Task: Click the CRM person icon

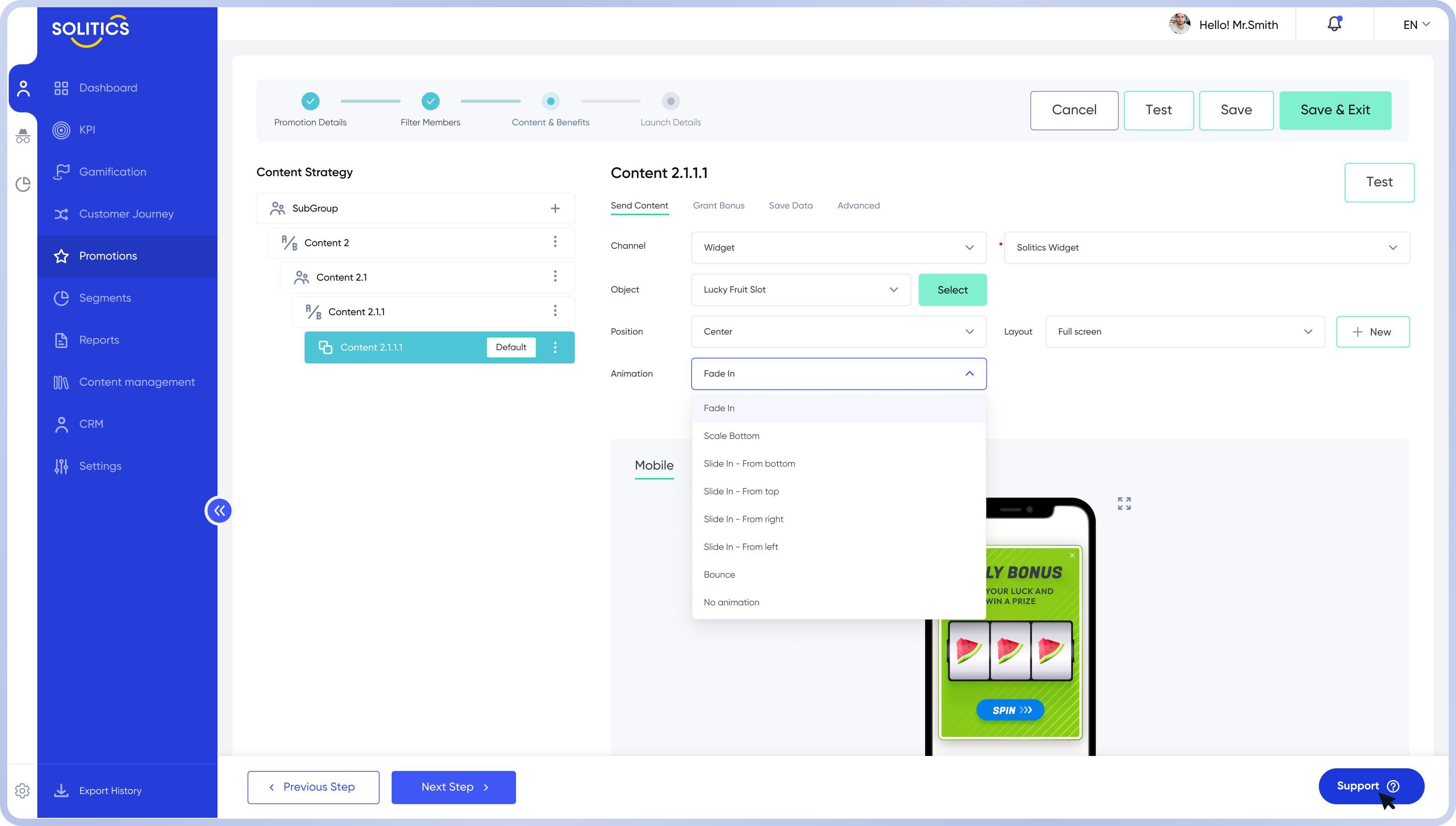Action: point(61,424)
